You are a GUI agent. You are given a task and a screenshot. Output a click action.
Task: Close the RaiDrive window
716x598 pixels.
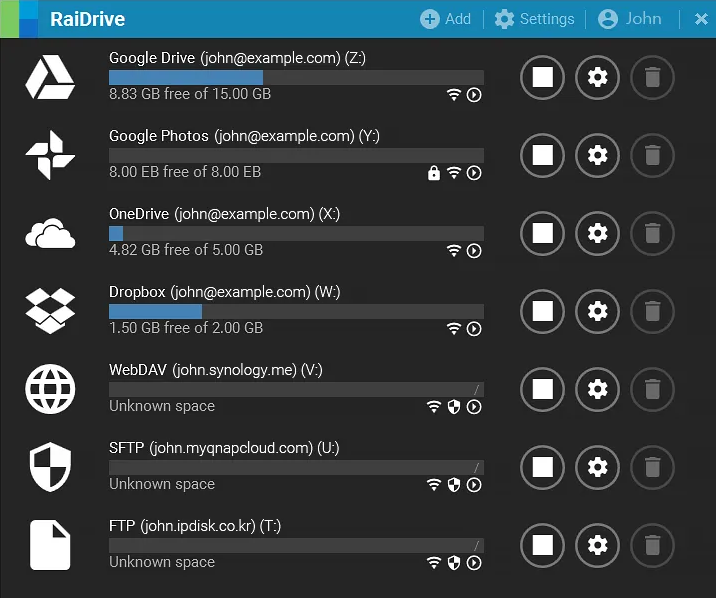tap(701, 19)
